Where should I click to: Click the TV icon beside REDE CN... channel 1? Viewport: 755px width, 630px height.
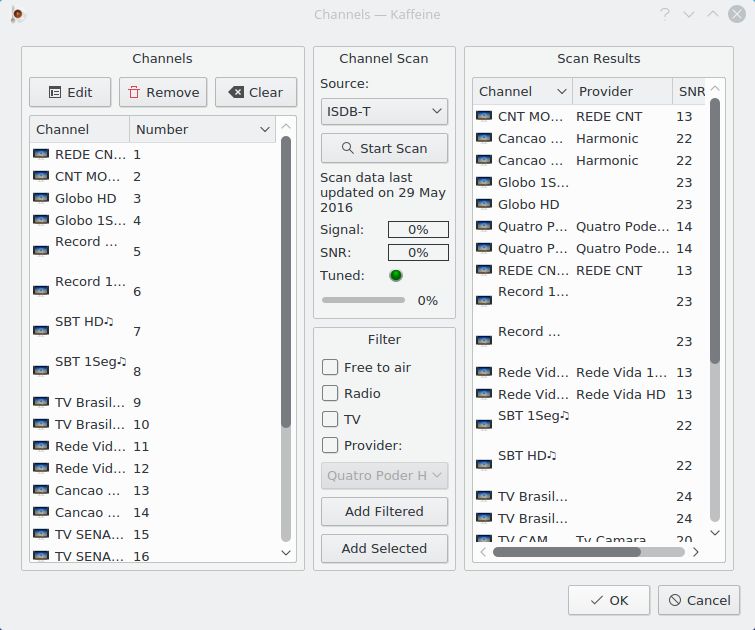(x=41, y=154)
